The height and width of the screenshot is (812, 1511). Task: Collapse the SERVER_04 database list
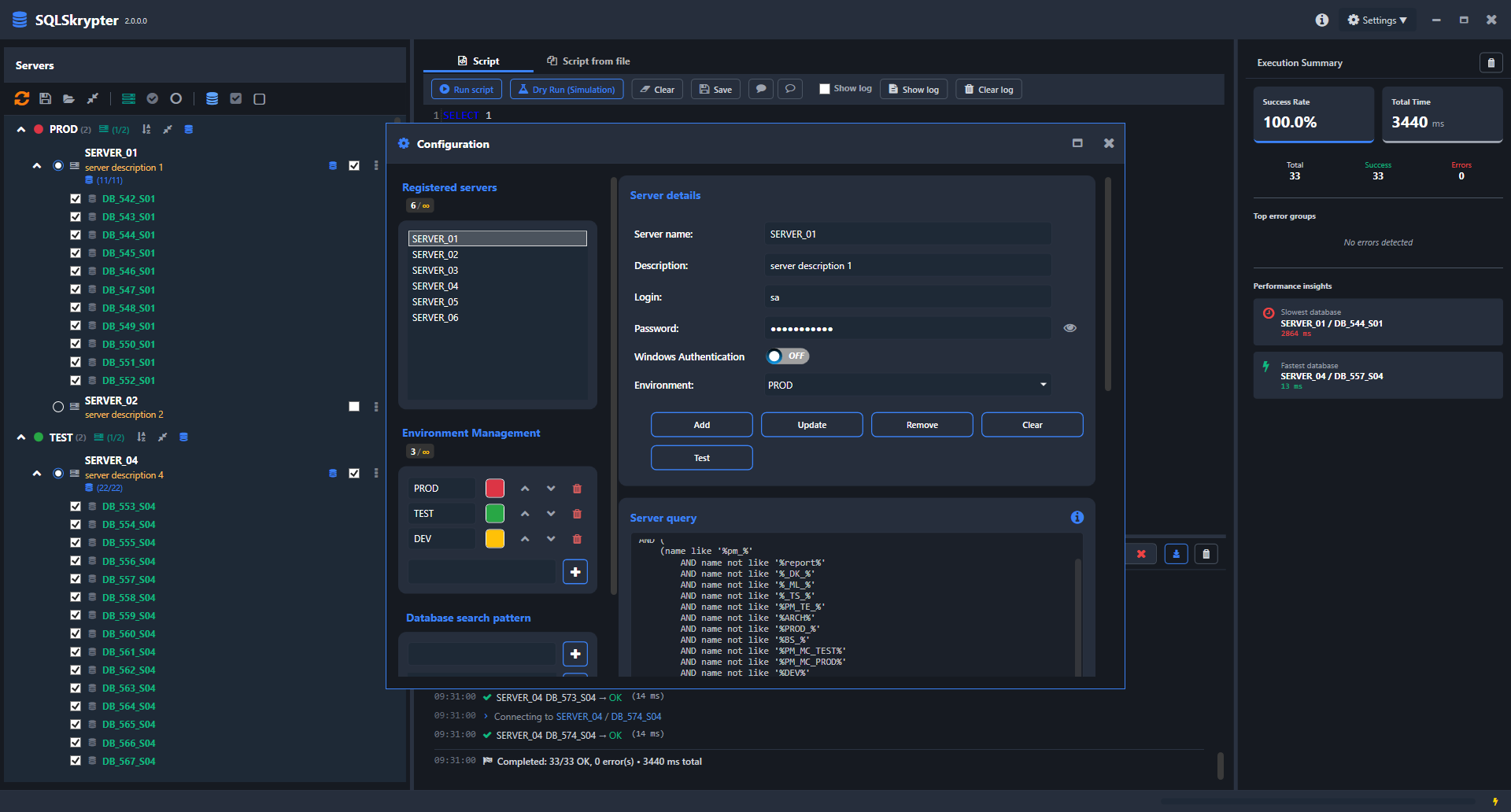click(37, 474)
